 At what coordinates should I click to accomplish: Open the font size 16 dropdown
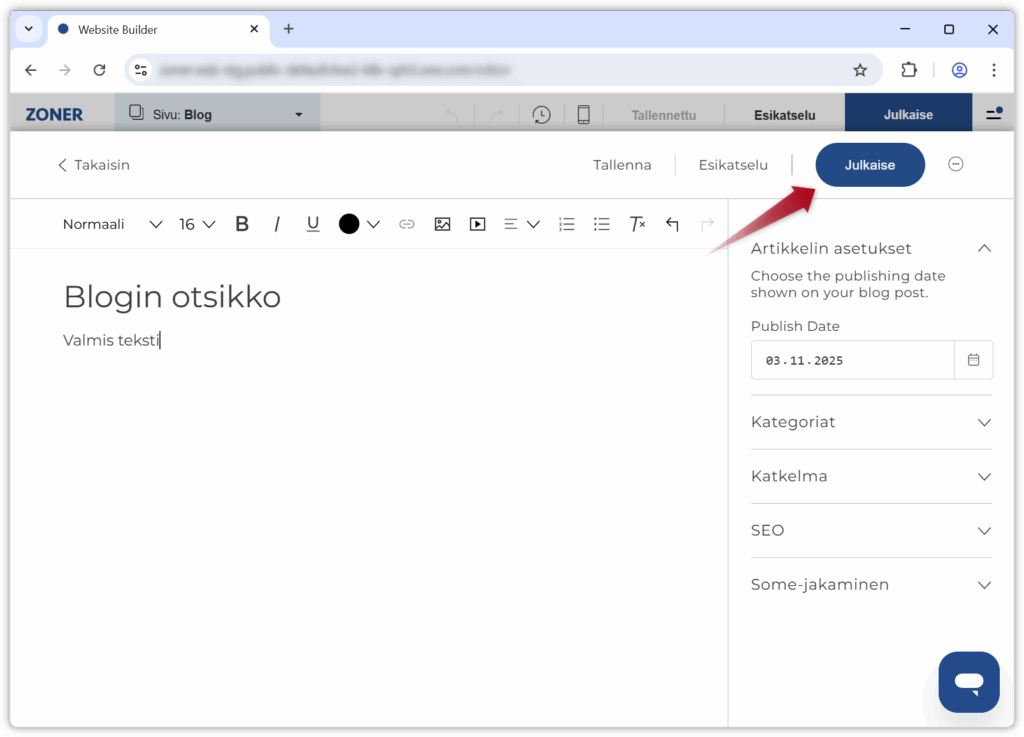click(x=197, y=224)
